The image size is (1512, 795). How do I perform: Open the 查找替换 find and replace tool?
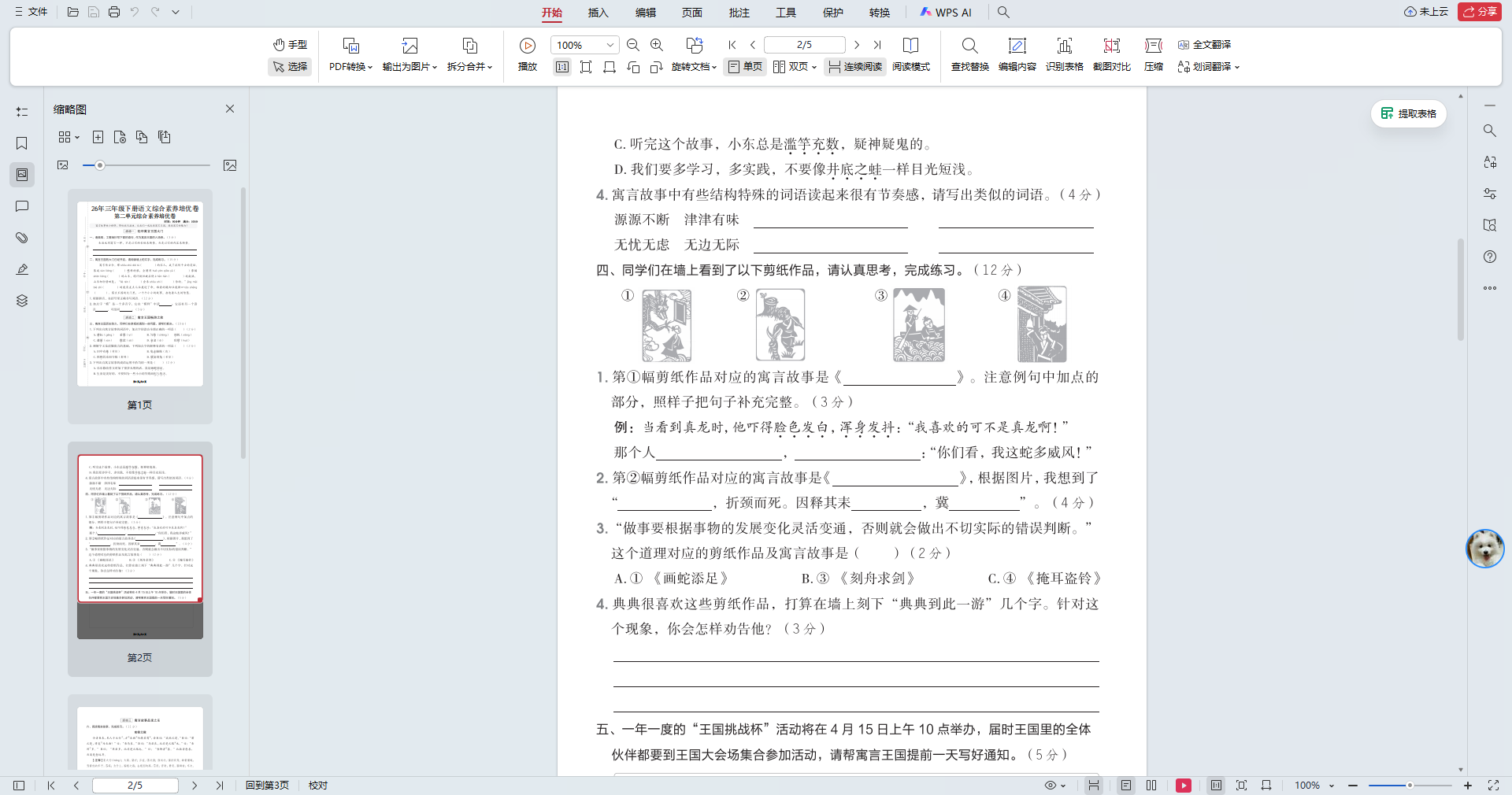click(x=969, y=54)
